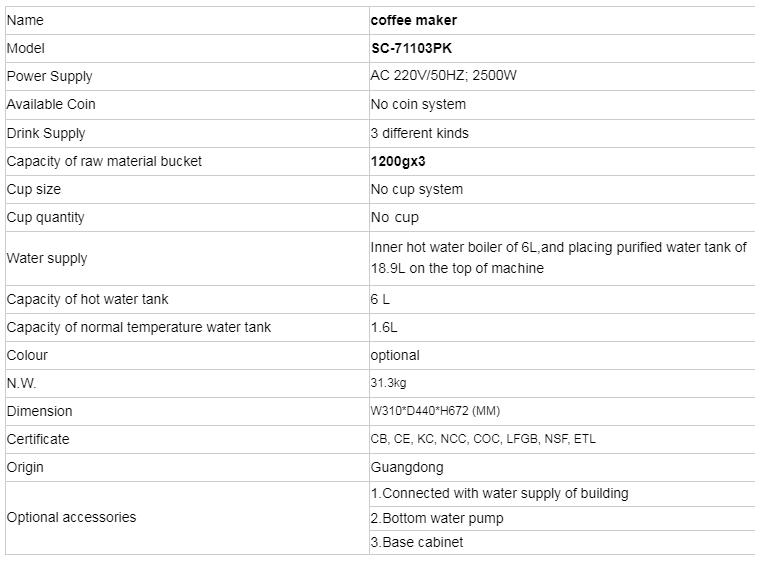
Task: Click the 1200gx3 capacity value
Action: coord(398,161)
